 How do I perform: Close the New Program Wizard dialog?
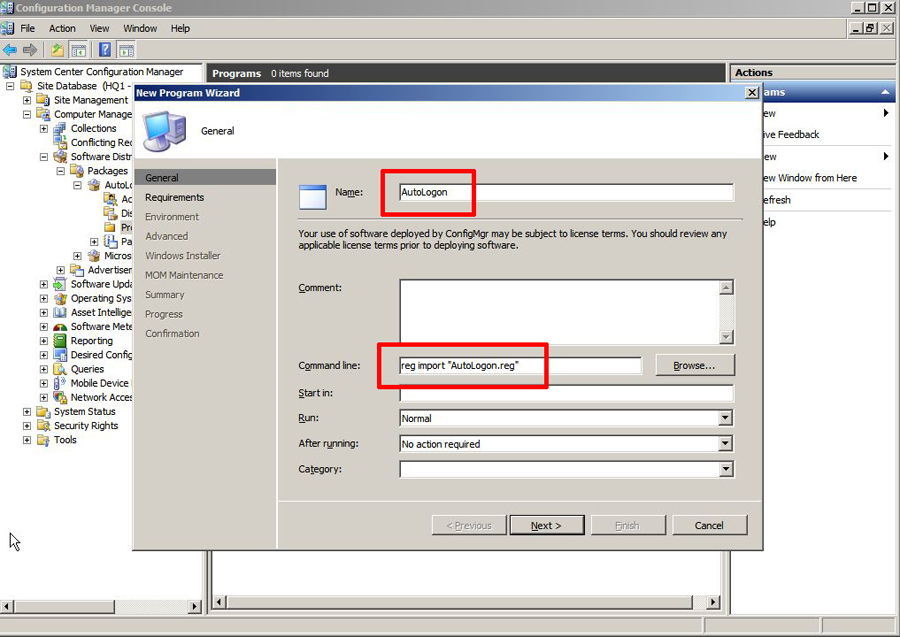click(x=751, y=92)
